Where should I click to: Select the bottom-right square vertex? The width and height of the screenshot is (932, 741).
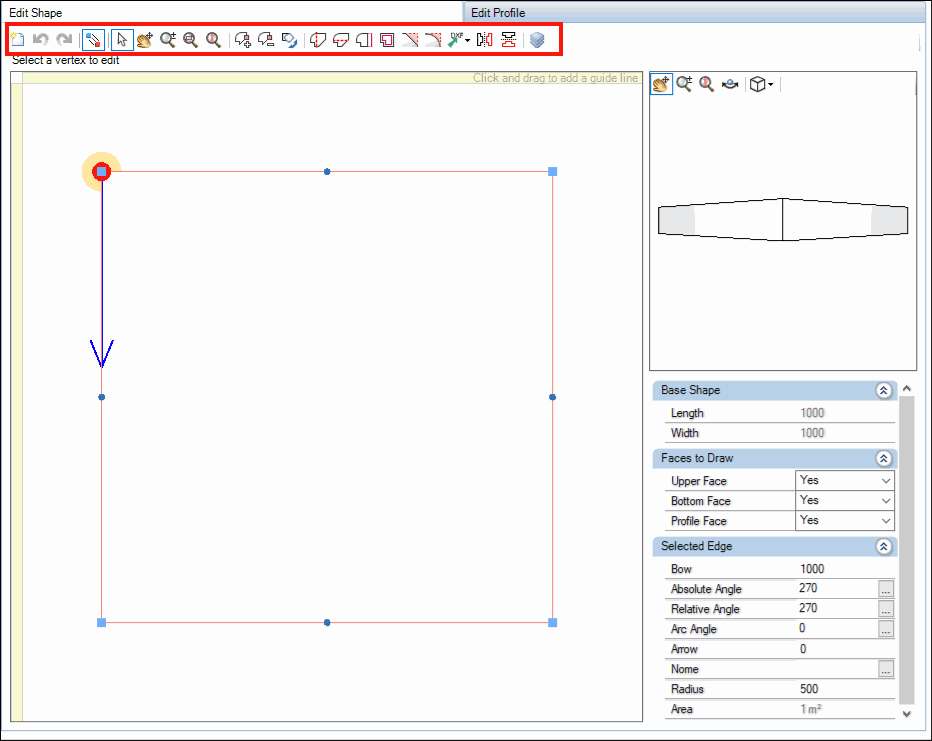click(x=553, y=623)
